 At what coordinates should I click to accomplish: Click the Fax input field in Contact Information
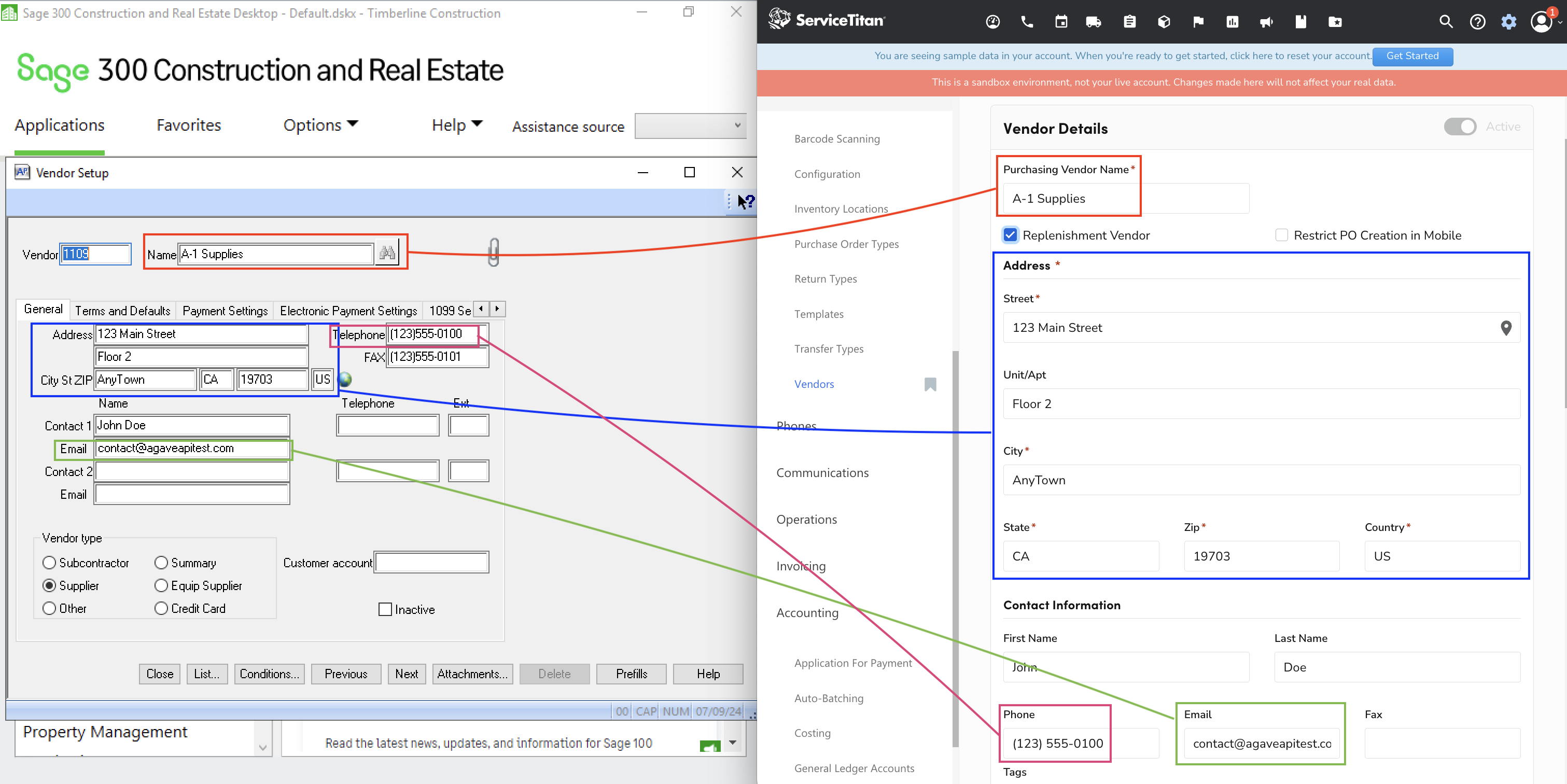pos(1443,743)
